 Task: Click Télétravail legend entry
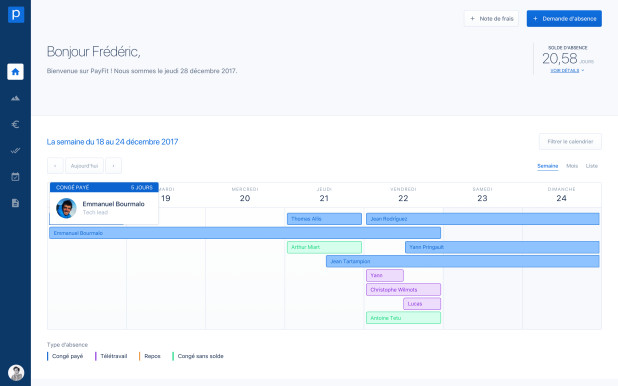111,356
